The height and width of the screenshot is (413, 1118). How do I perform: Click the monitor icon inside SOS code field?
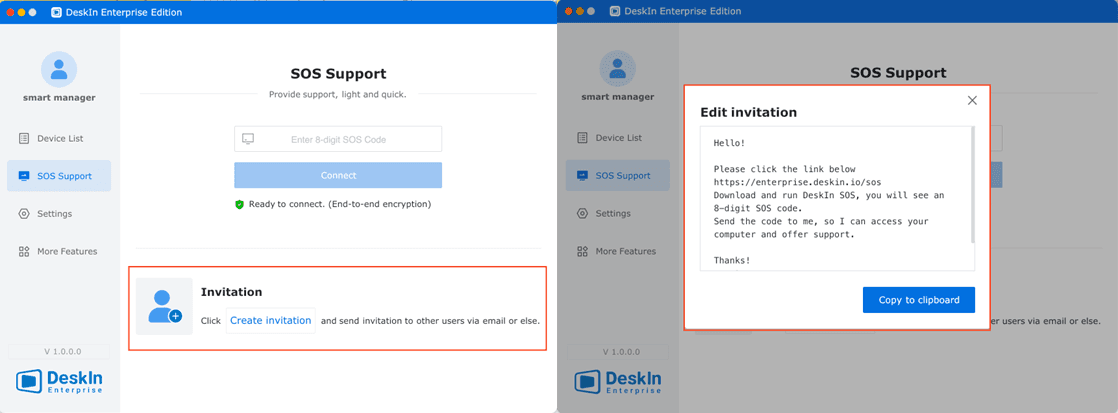(x=248, y=139)
